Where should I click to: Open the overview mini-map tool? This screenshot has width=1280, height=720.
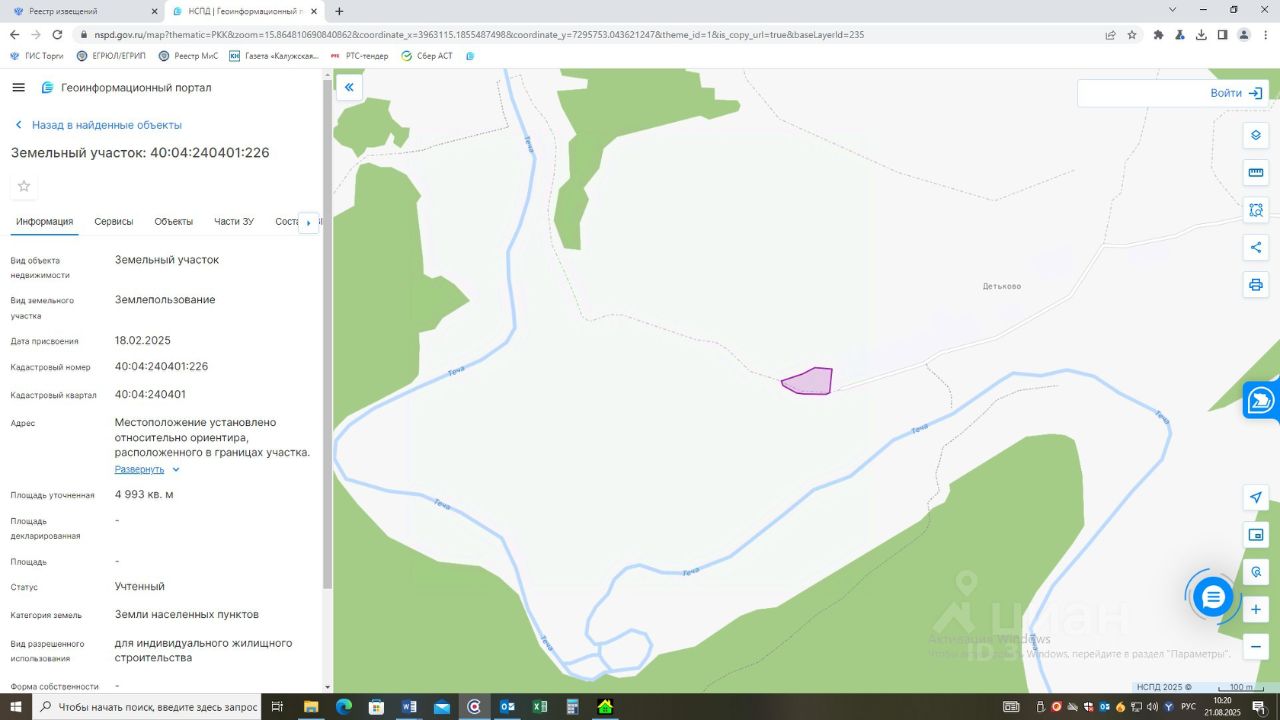(x=1256, y=535)
